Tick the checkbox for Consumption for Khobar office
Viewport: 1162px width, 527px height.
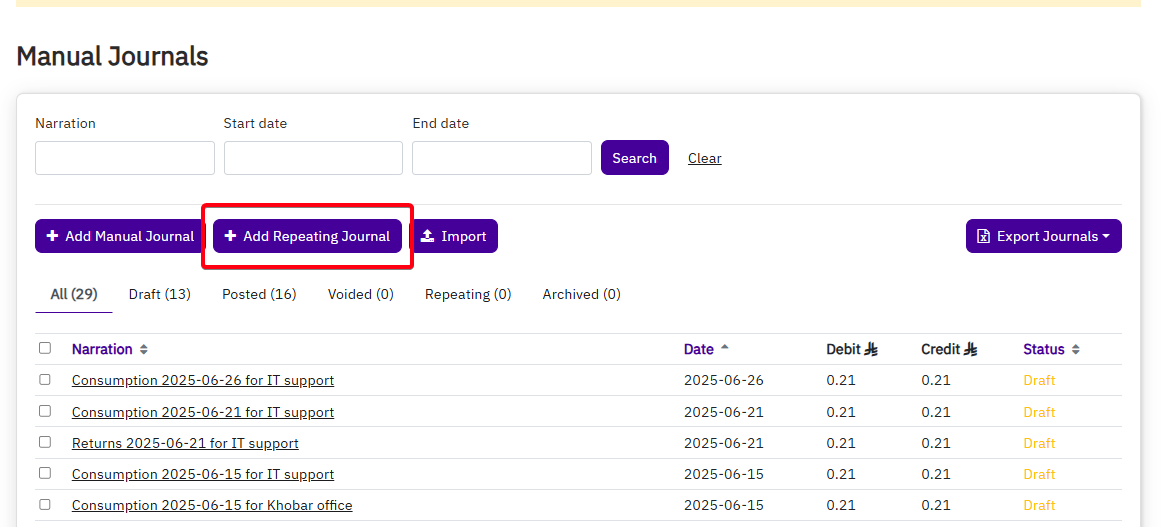[x=45, y=504]
